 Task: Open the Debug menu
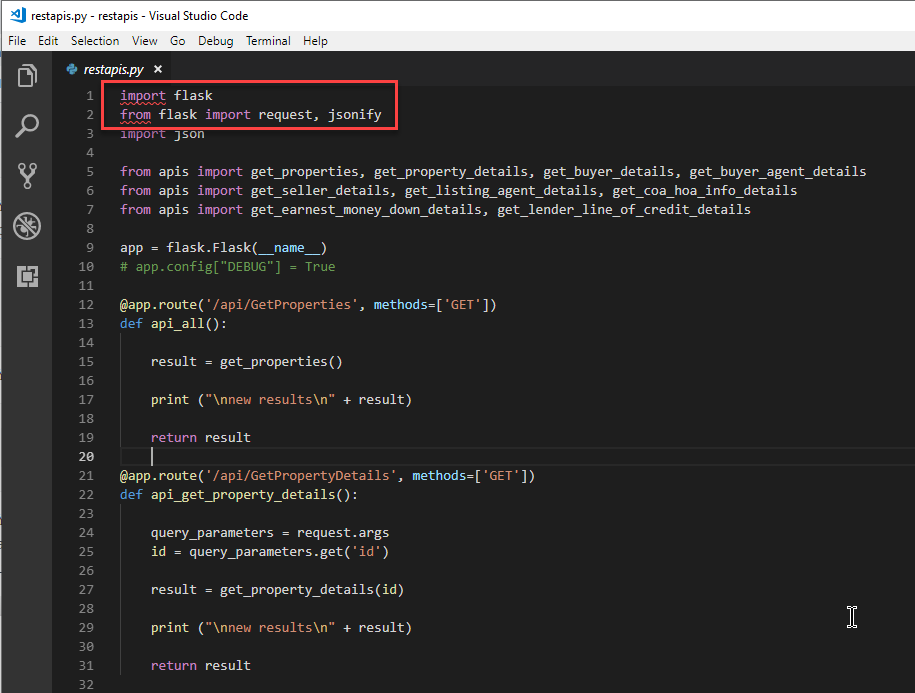pyautogui.click(x=215, y=41)
